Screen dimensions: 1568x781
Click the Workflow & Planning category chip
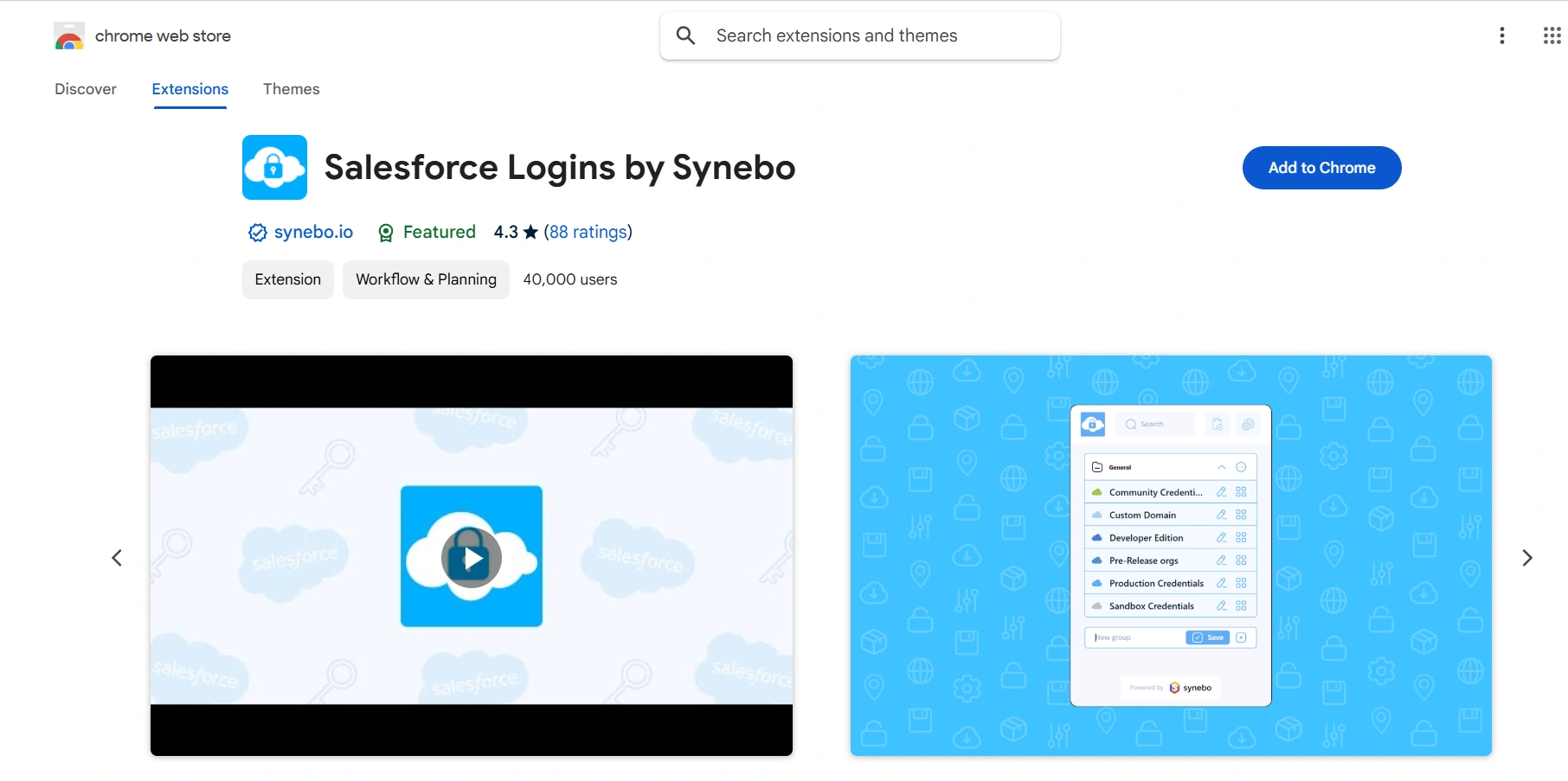pyautogui.click(x=426, y=278)
